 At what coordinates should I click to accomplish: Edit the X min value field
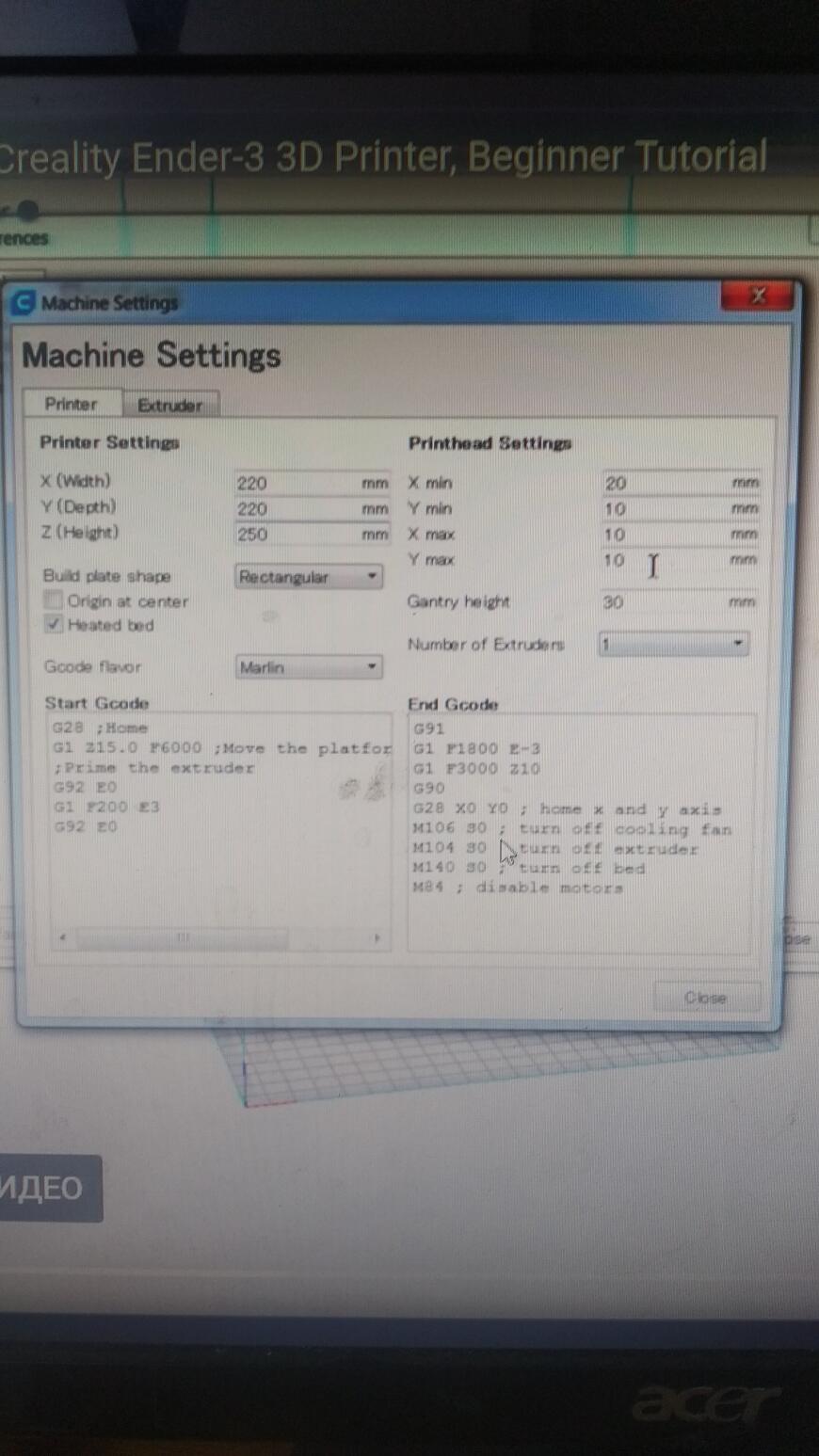tap(681, 482)
